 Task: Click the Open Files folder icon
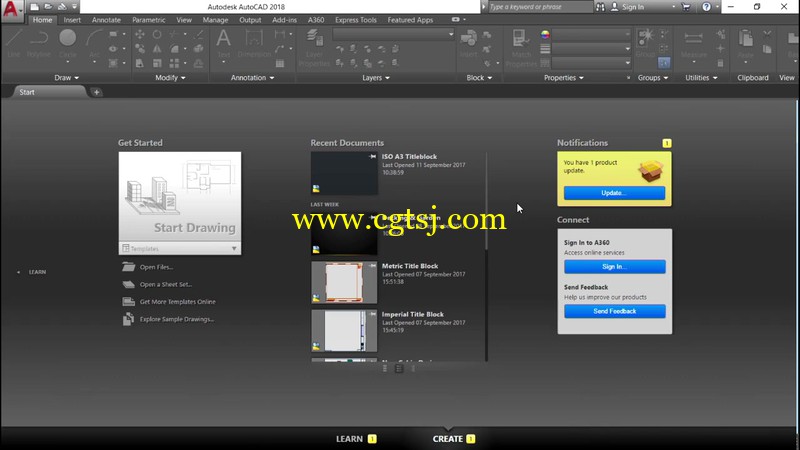[129, 267]
